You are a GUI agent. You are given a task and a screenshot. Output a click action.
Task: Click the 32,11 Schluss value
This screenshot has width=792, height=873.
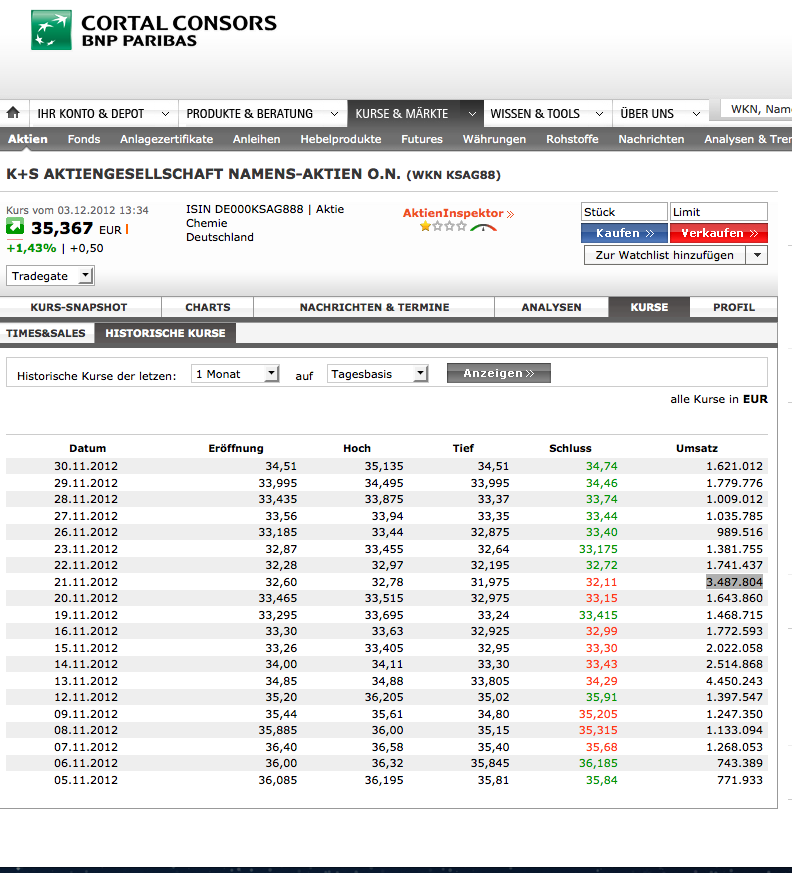pyautogui.click(x=602, y=582)
